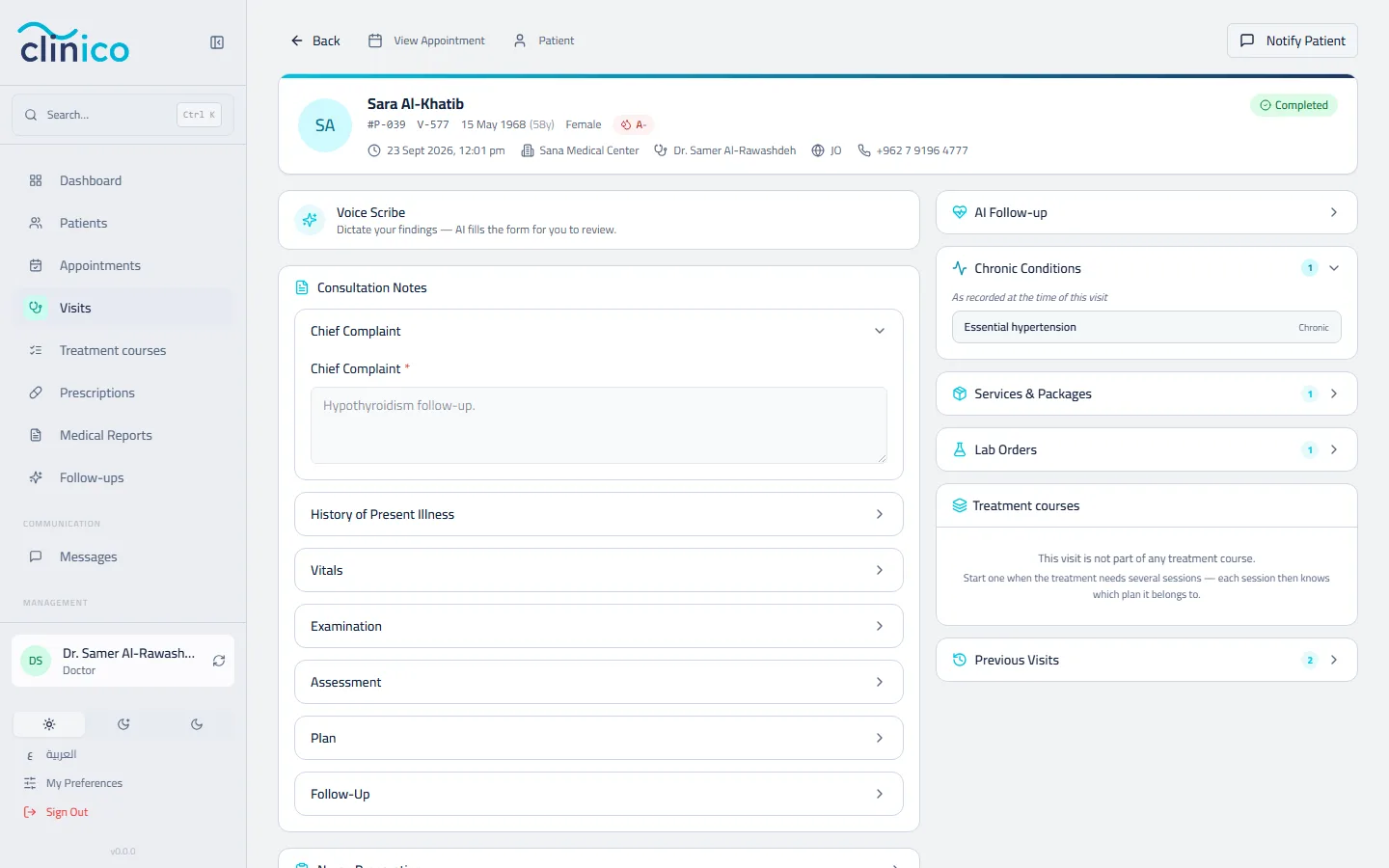Expand the Plan section
1389x868 pixels.
point(599,738)
